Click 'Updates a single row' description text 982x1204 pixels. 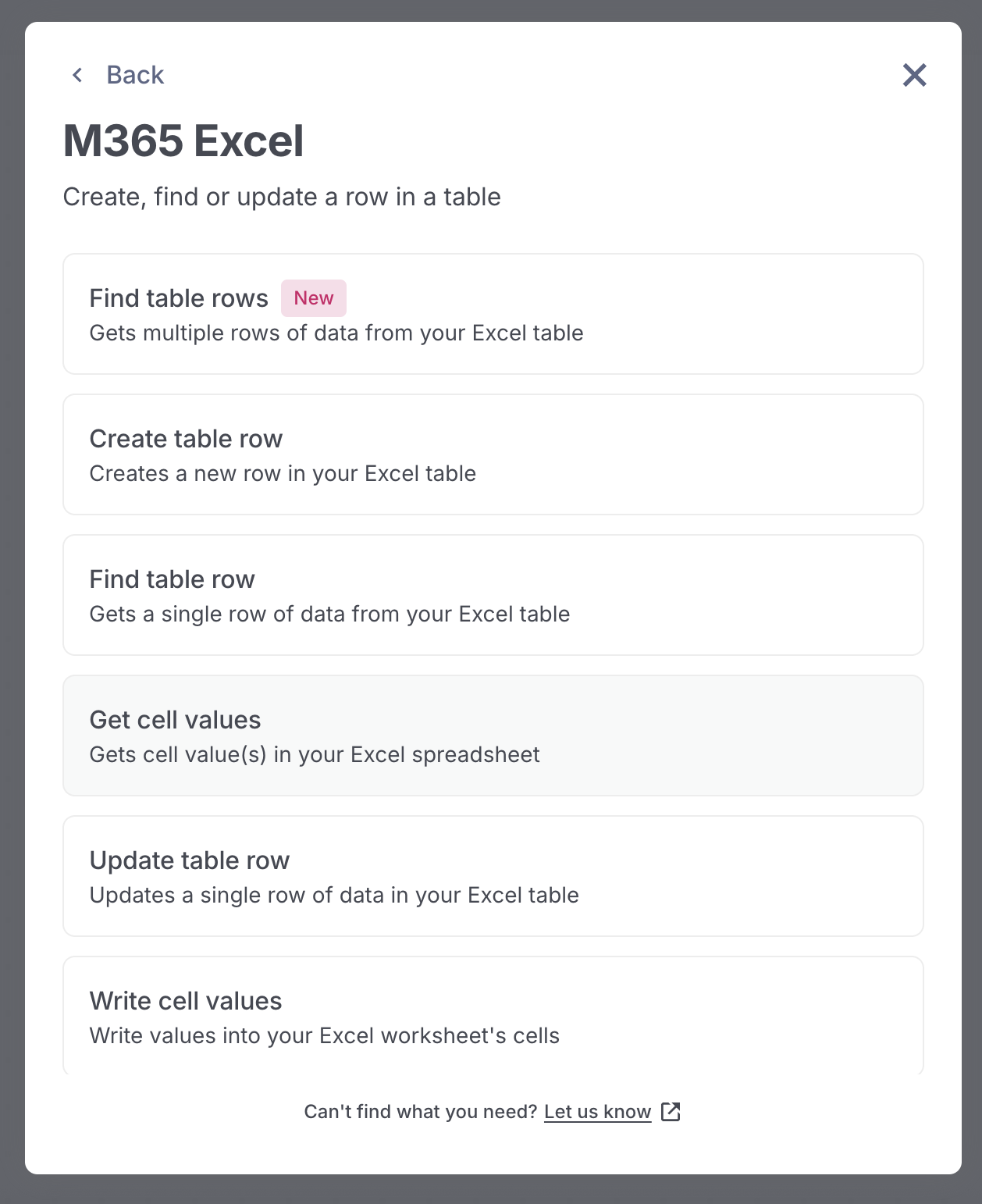[x=334, y=896]
